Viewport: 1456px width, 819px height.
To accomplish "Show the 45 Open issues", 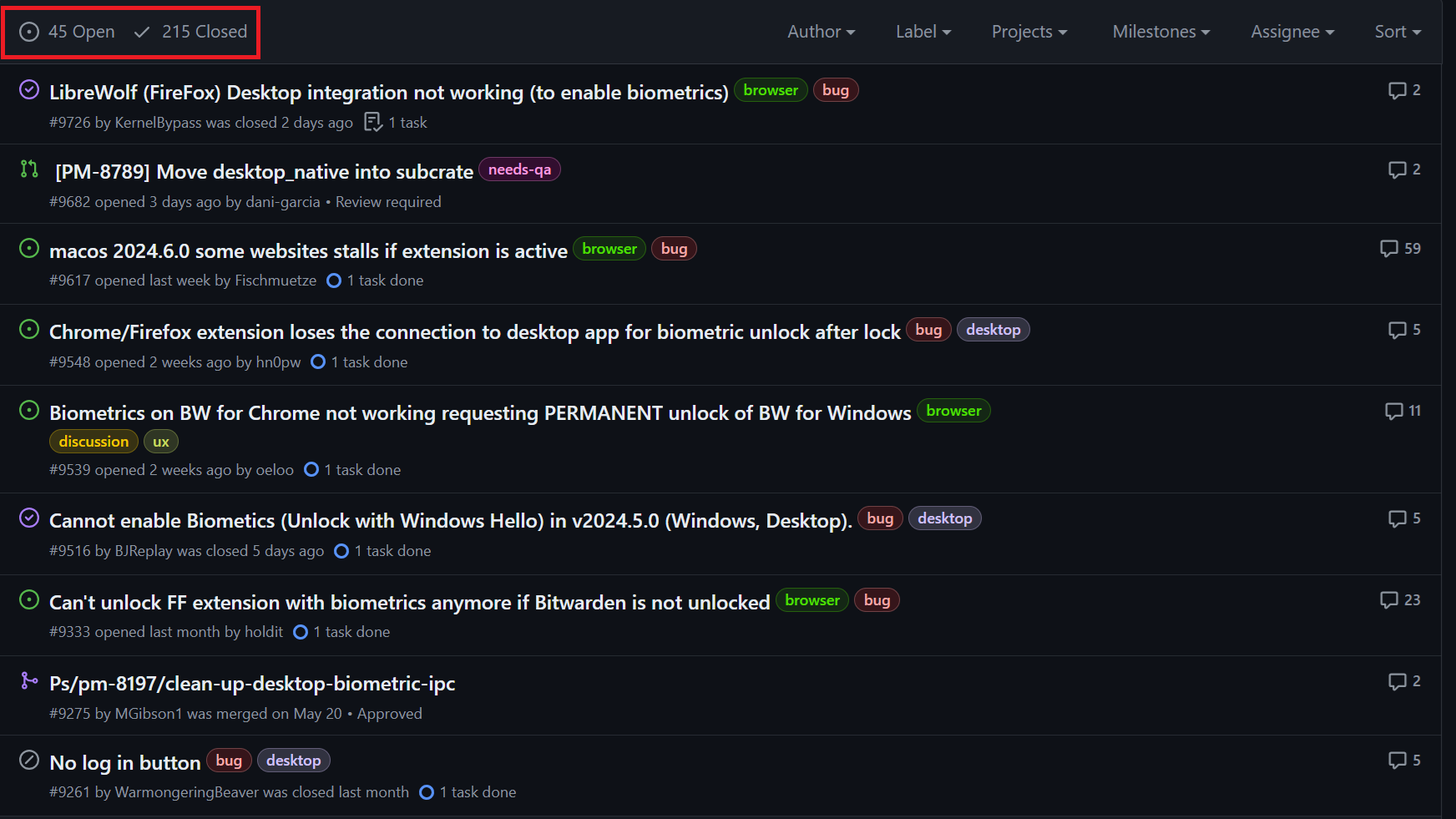I will click(x=67, y=32).
